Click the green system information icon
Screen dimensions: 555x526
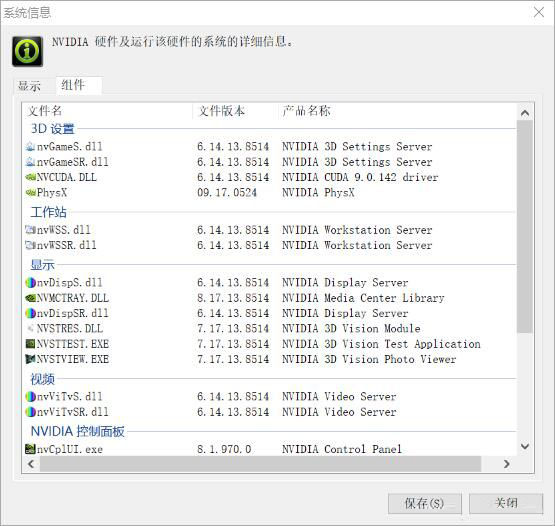pyautogui.click(x=28, y=51)
